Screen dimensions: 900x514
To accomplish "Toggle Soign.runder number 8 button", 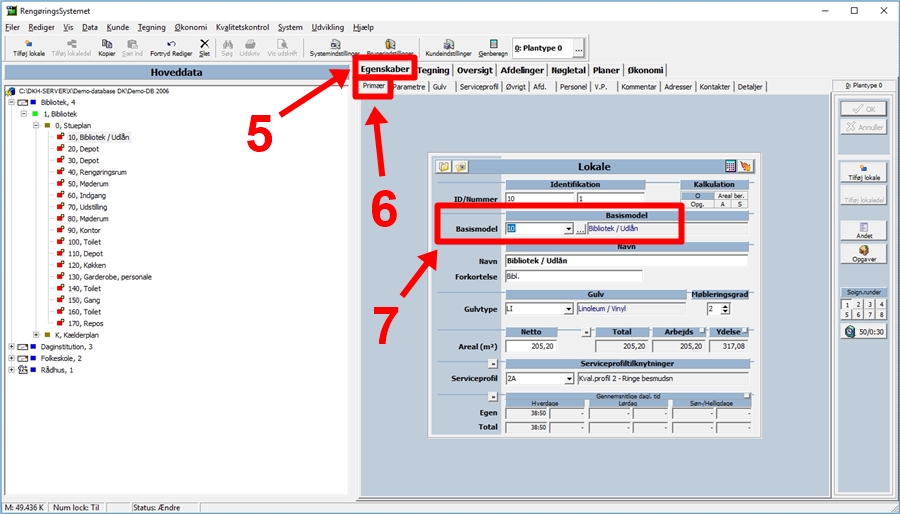I will pos(881,314).
